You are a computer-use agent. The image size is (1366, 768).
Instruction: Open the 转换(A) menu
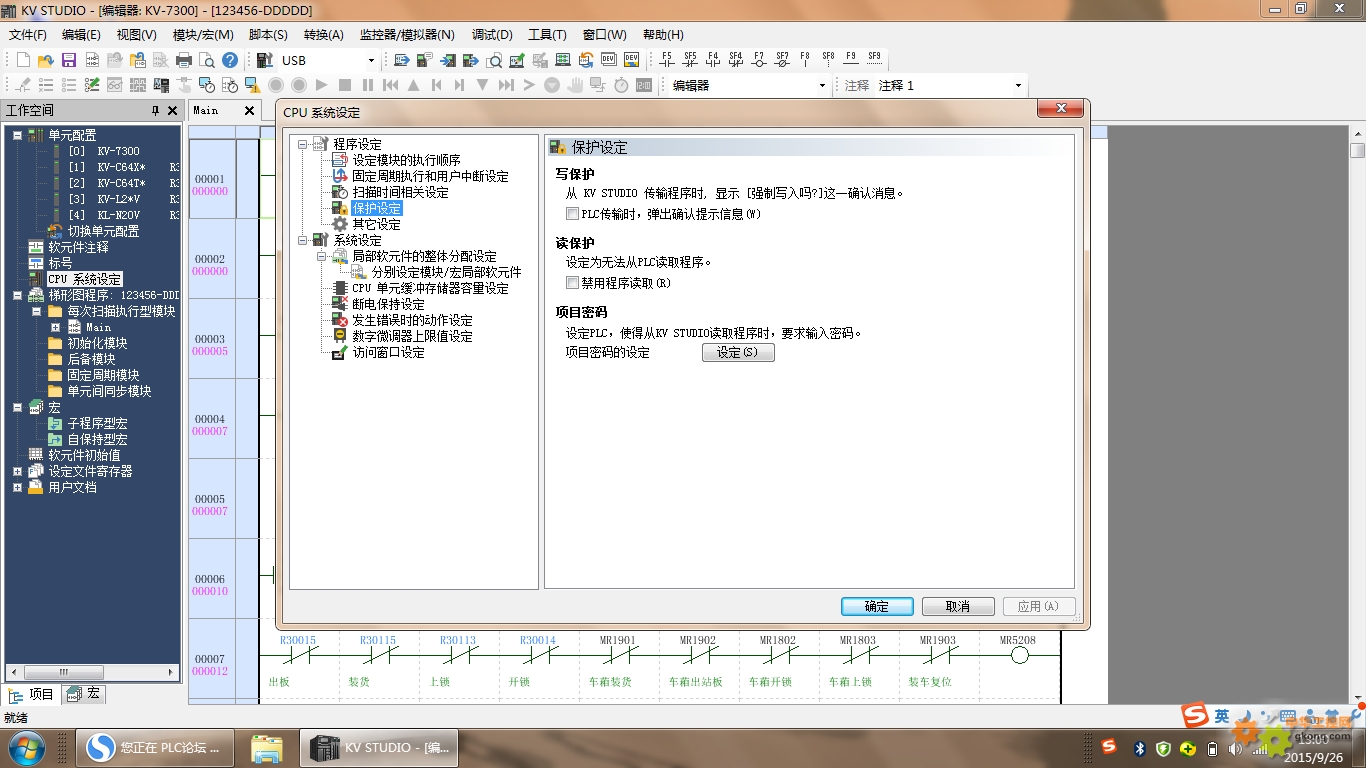click(323, 34)
